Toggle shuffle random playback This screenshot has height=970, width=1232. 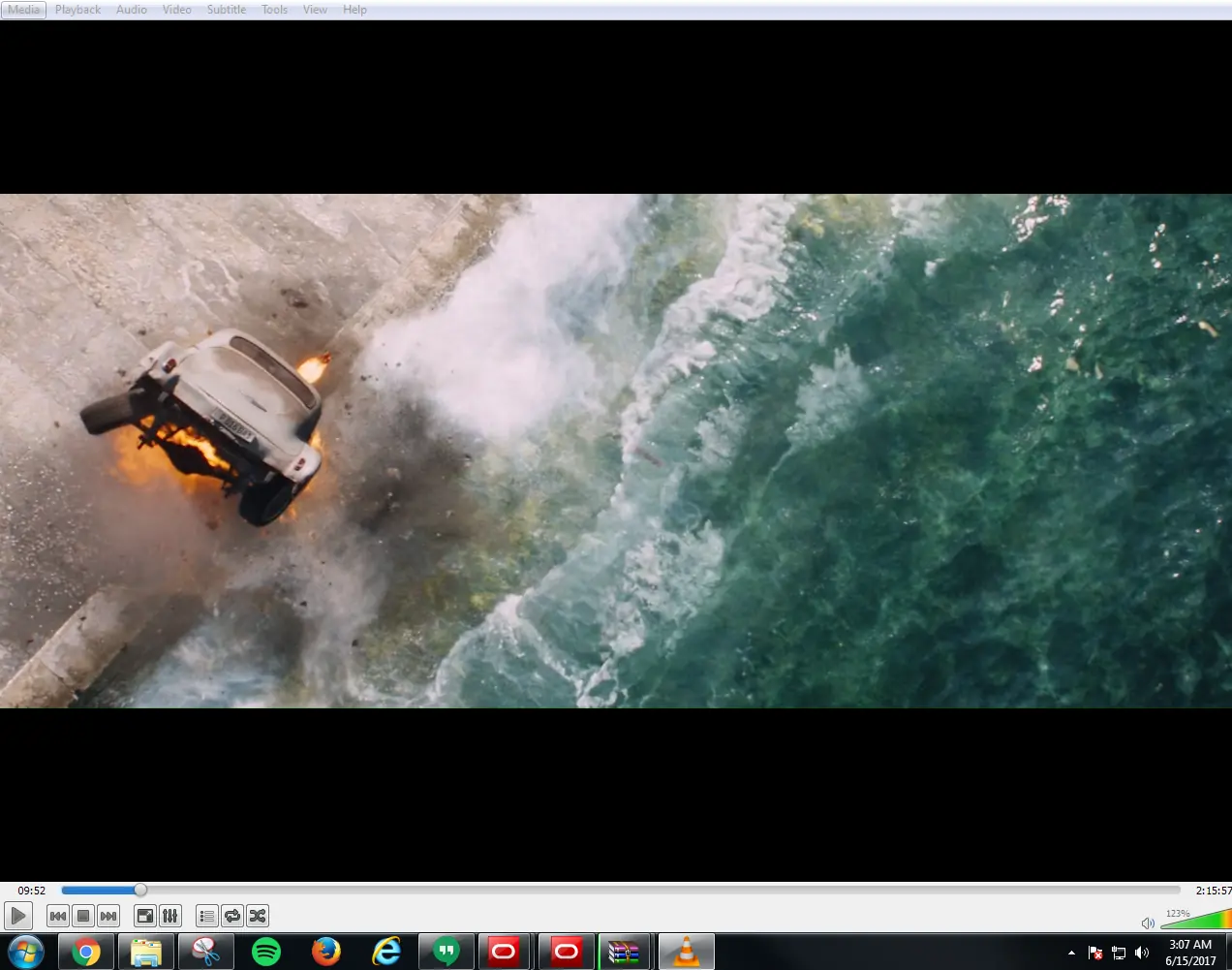(x=258, y=916)
